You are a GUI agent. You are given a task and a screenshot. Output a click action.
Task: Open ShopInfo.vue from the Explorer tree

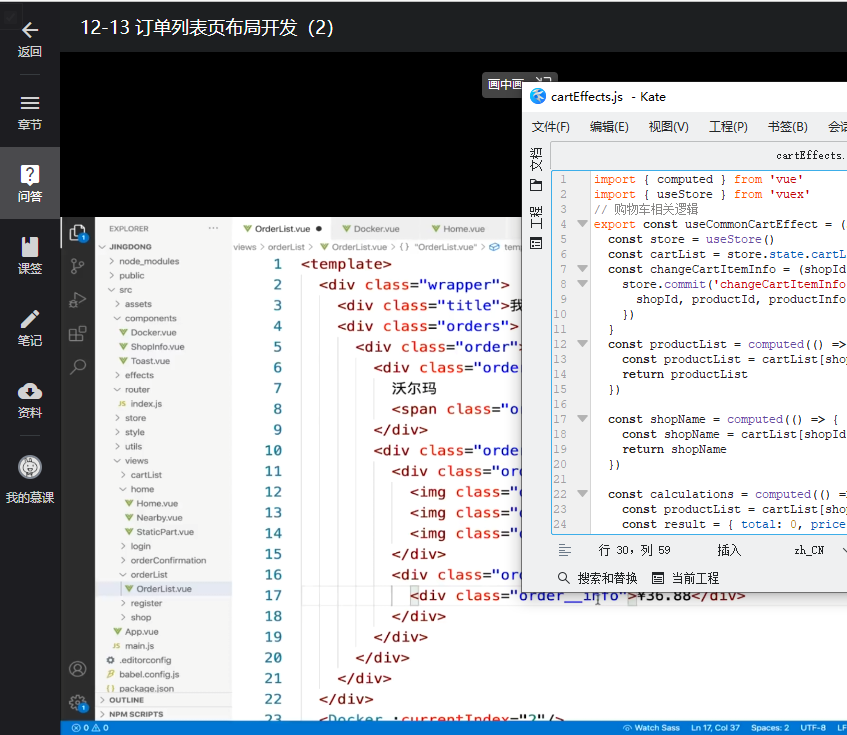click(x=157, y=347)
